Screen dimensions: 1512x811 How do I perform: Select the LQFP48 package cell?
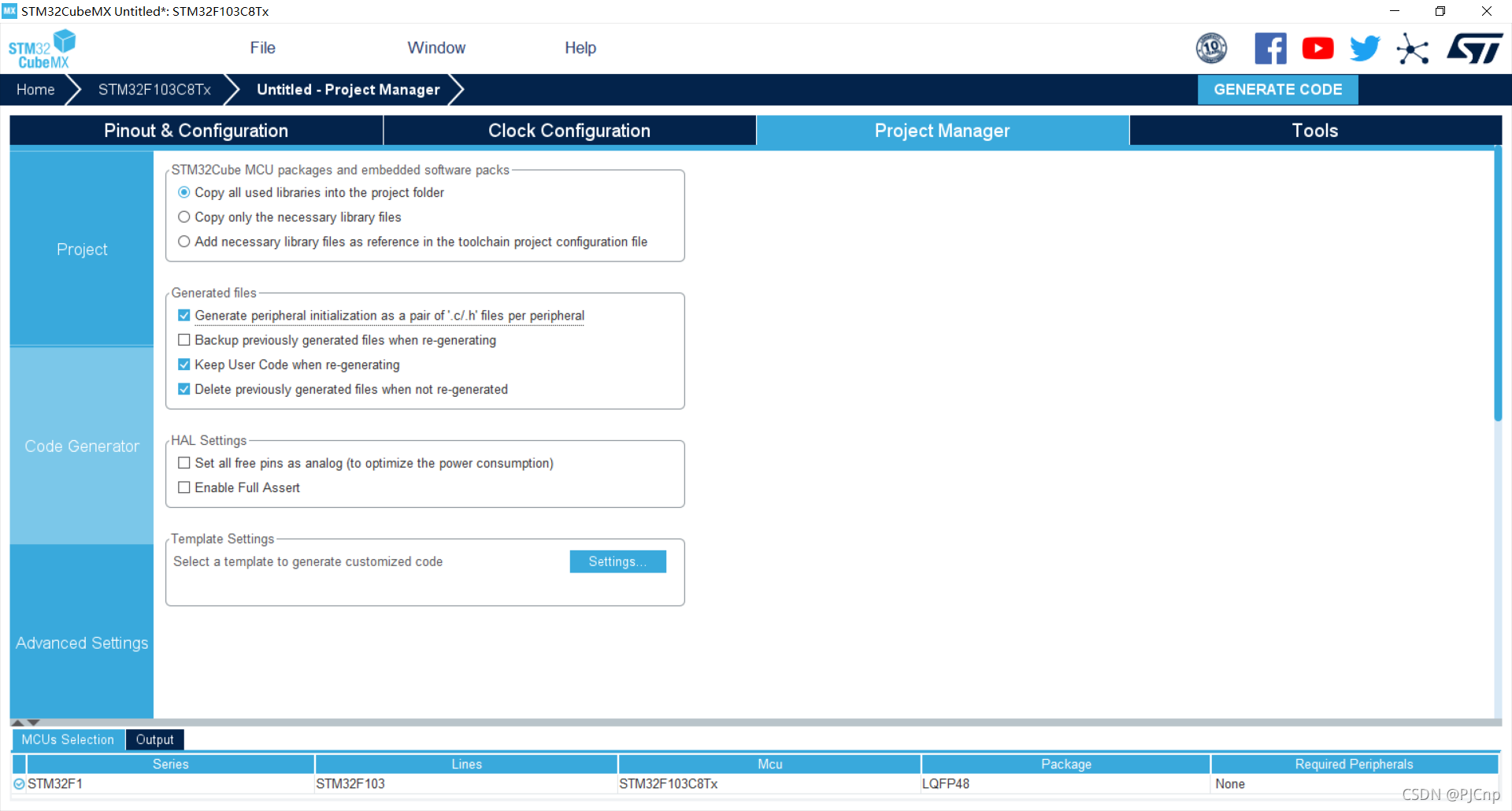(1065, 784)
